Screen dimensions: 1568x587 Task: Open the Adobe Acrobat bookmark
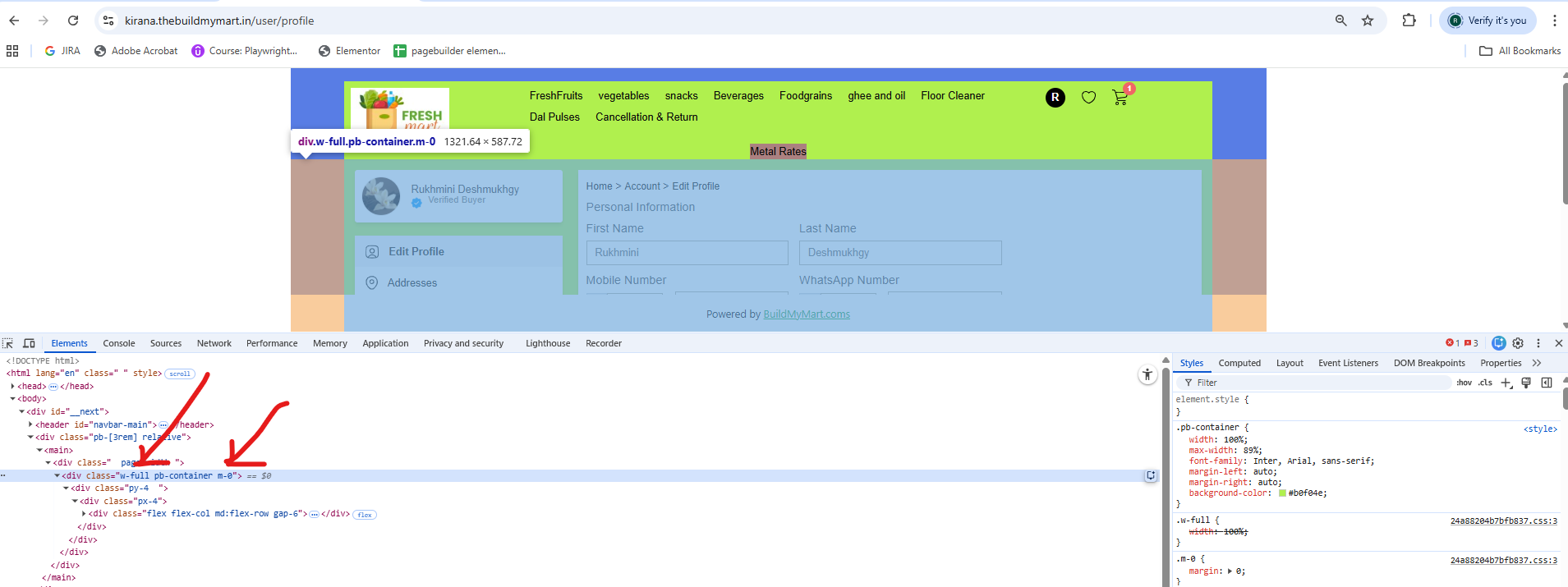point(136,51)
